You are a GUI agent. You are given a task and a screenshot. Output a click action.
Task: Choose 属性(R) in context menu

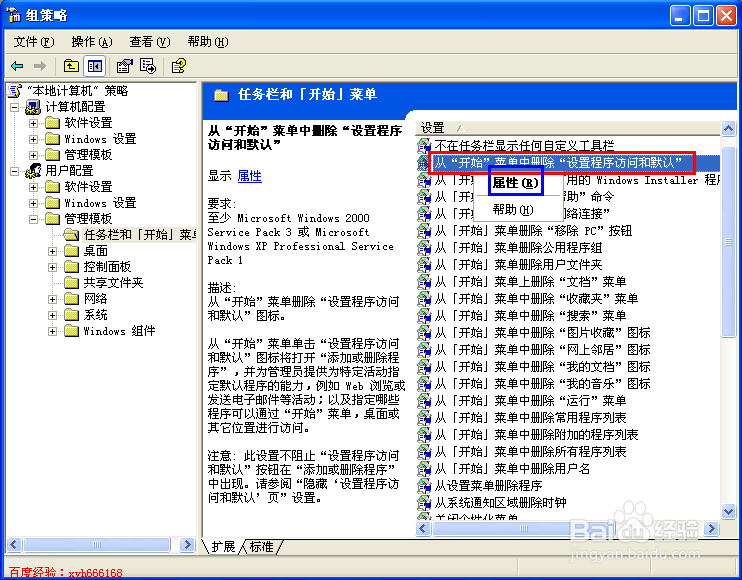pos(516,182)
